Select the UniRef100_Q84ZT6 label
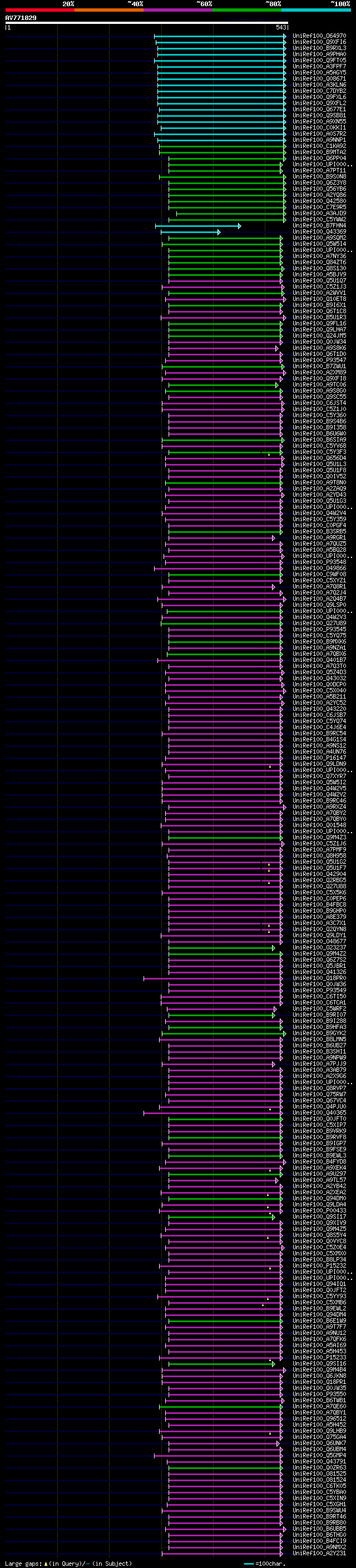The height and width of the screenshot is (1568, 356). (319, 263)
